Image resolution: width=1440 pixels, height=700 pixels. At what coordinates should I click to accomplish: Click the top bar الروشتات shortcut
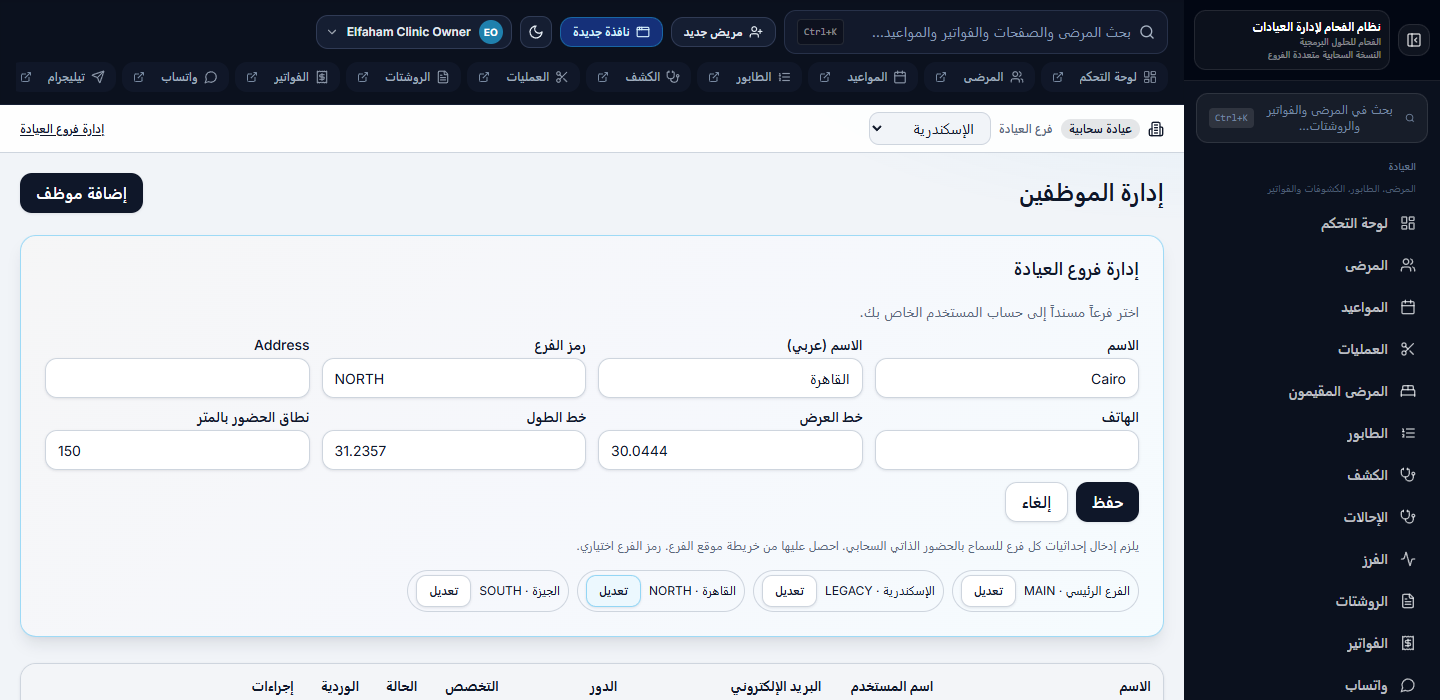[417, 77]
